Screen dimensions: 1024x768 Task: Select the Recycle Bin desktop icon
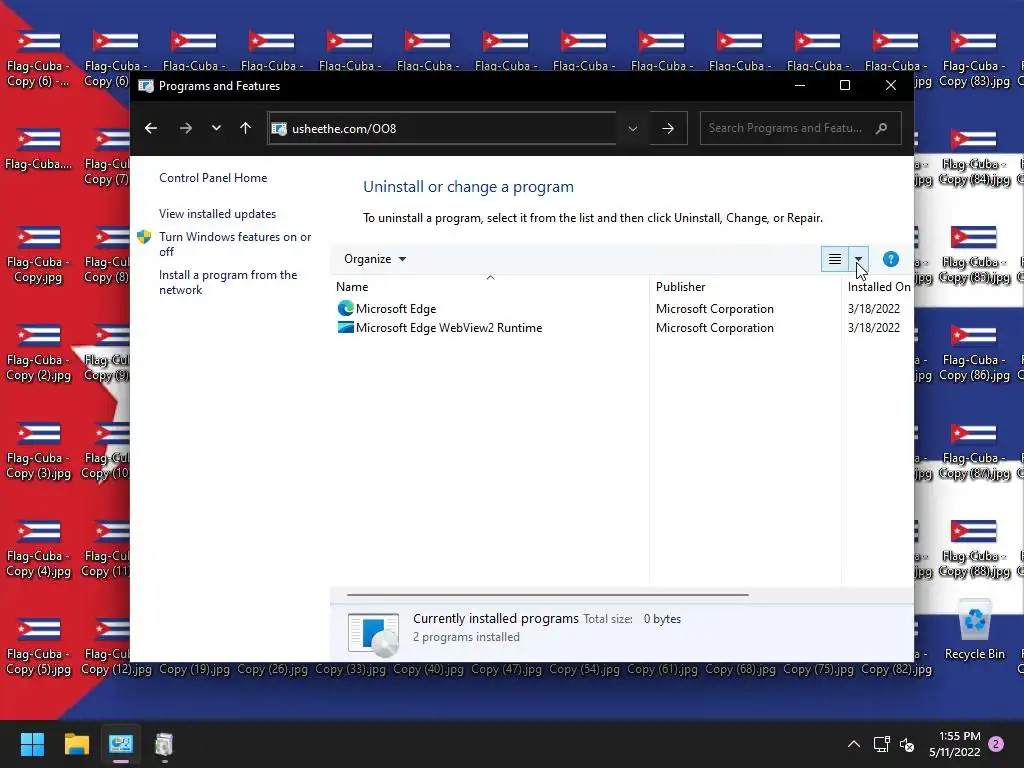[974, 630]
